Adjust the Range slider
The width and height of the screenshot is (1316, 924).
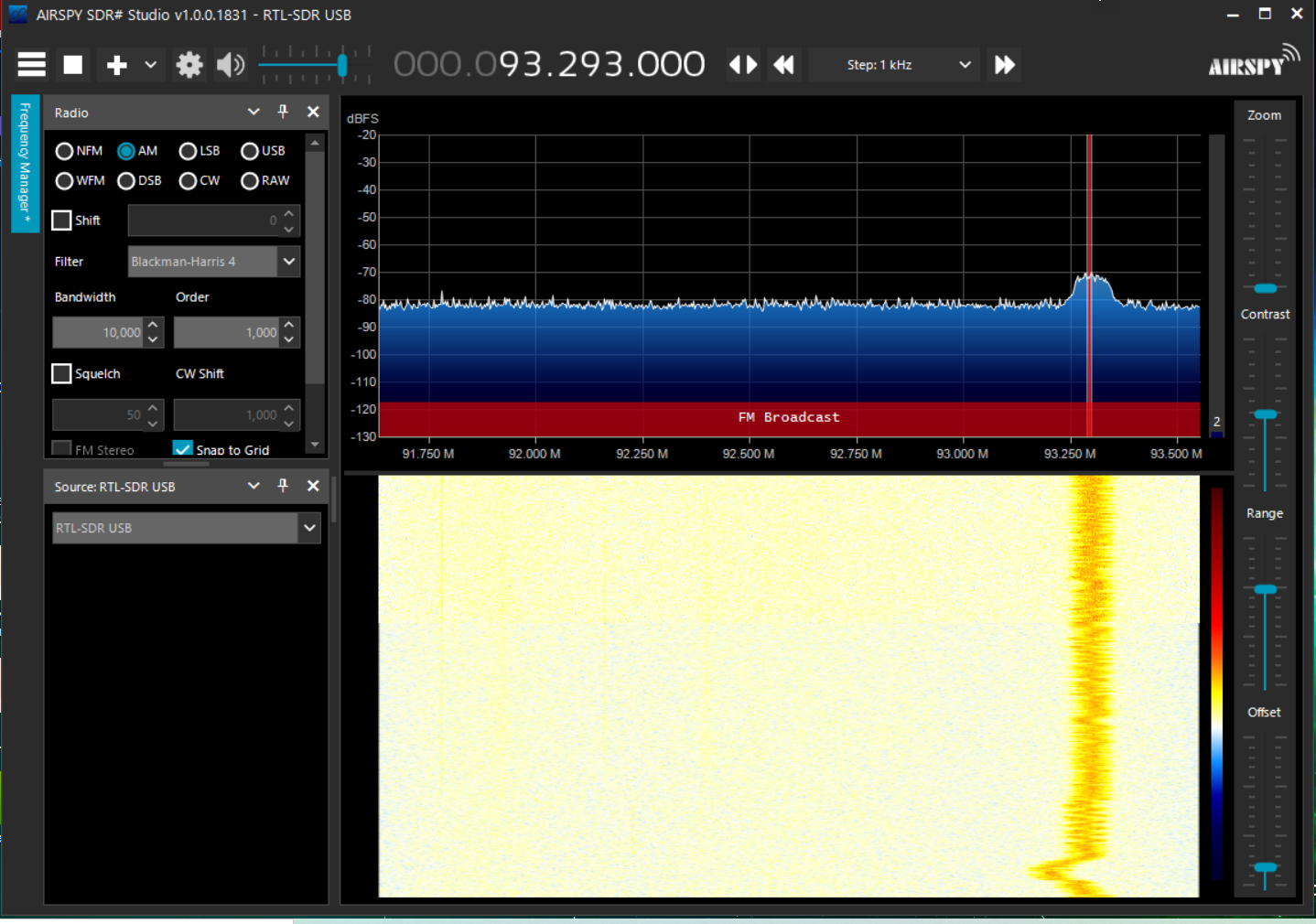coord(1266,589)
